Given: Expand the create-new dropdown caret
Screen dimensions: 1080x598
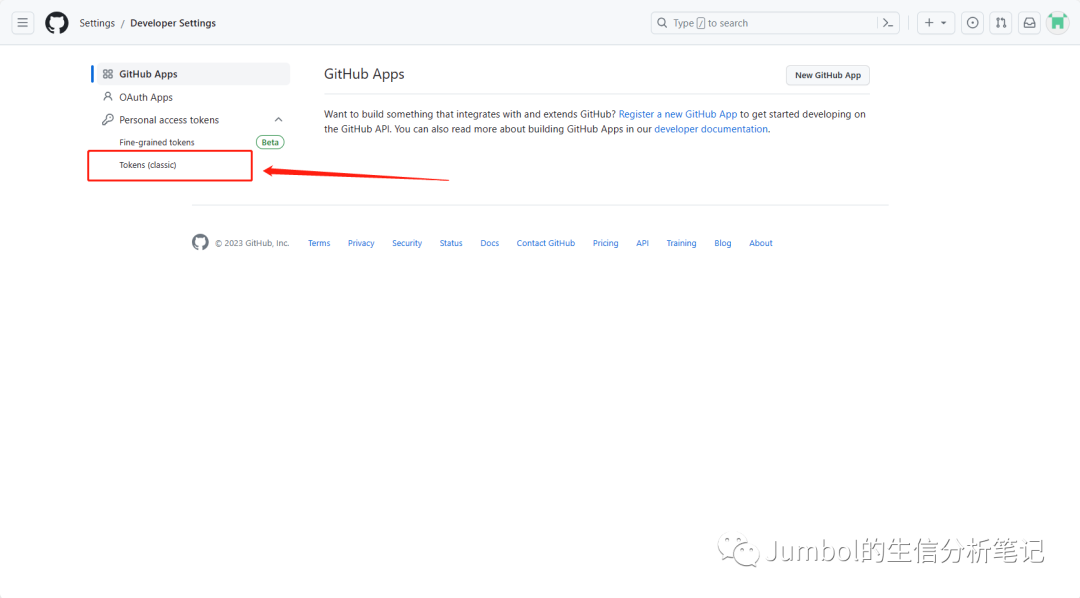Looking at the screenshot, I should click(944, 23).
